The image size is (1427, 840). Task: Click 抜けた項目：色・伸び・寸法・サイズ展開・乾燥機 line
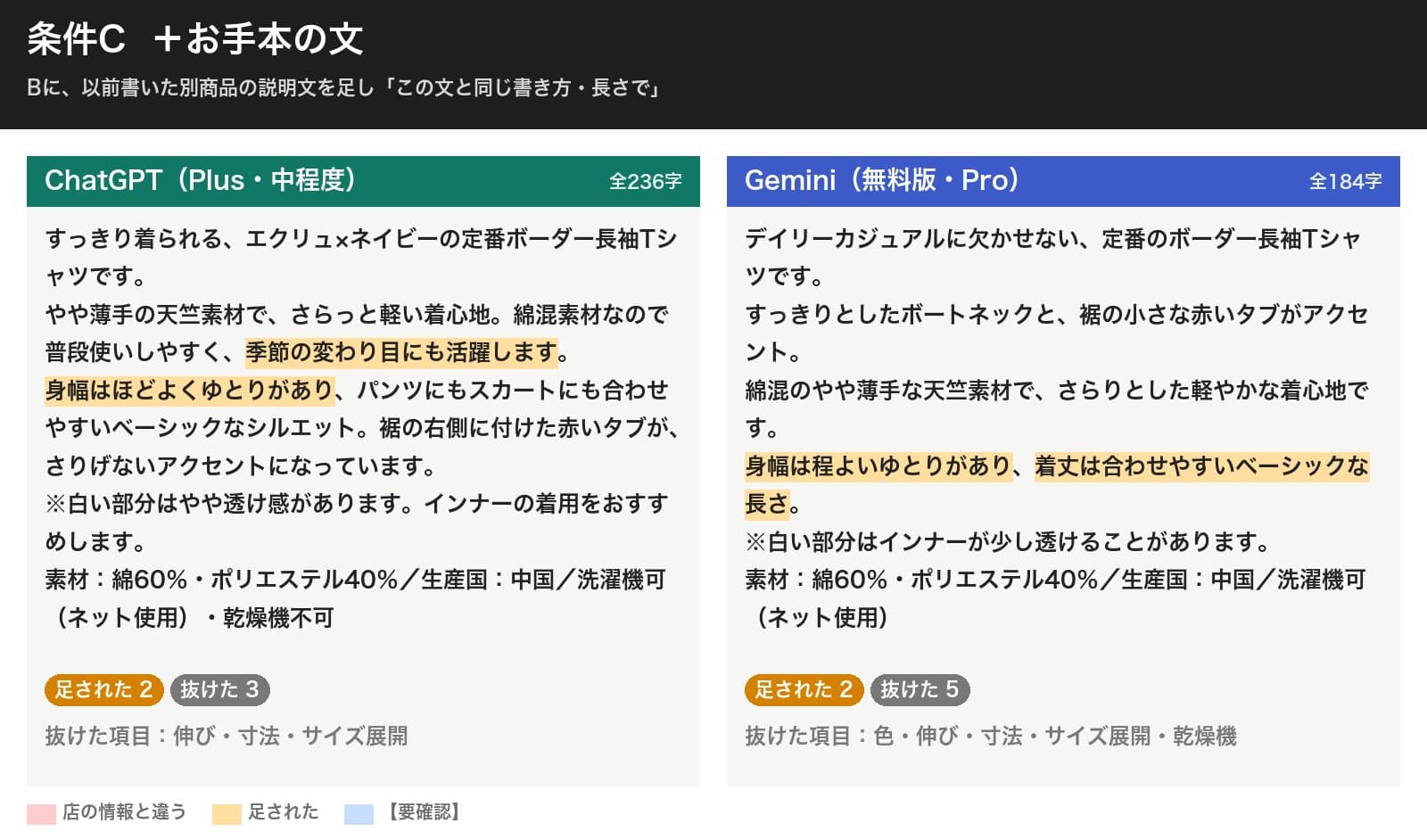coord(991,736)
